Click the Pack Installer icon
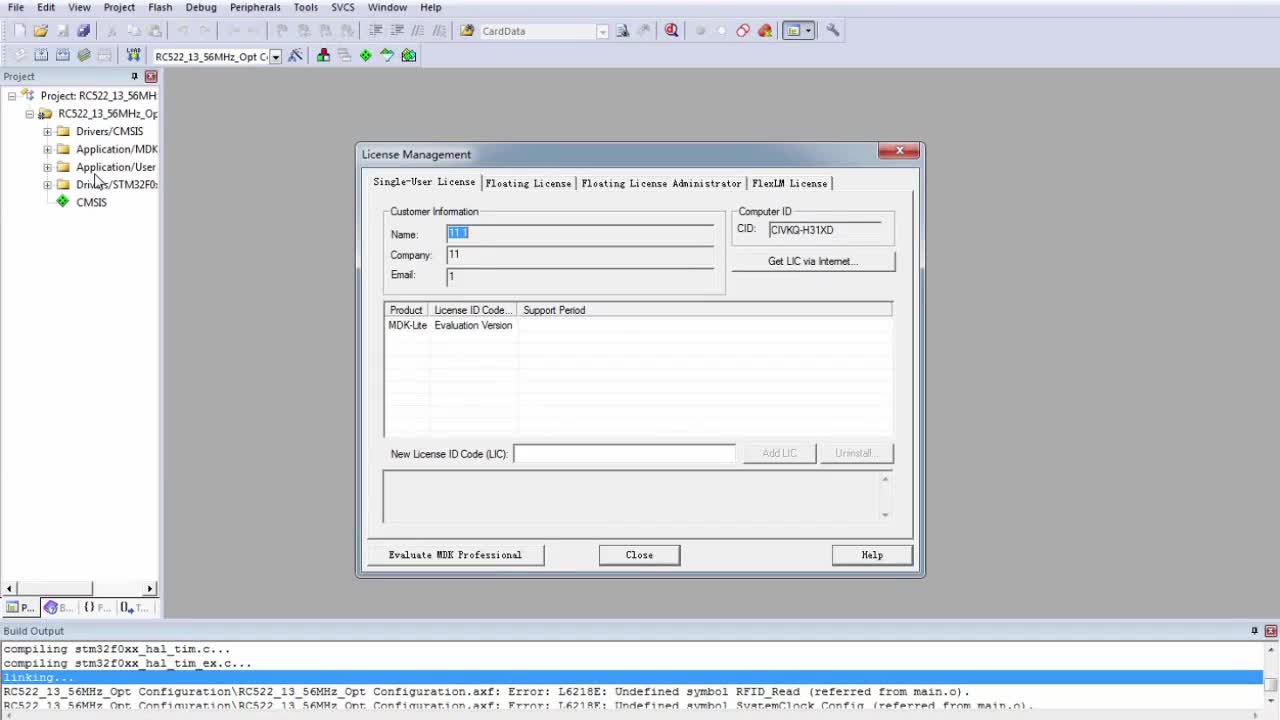 pos(409,56)
